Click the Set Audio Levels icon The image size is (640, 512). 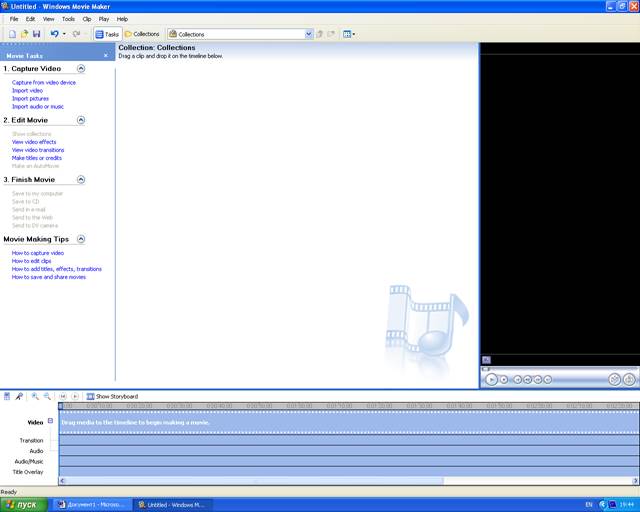(7, 396)
